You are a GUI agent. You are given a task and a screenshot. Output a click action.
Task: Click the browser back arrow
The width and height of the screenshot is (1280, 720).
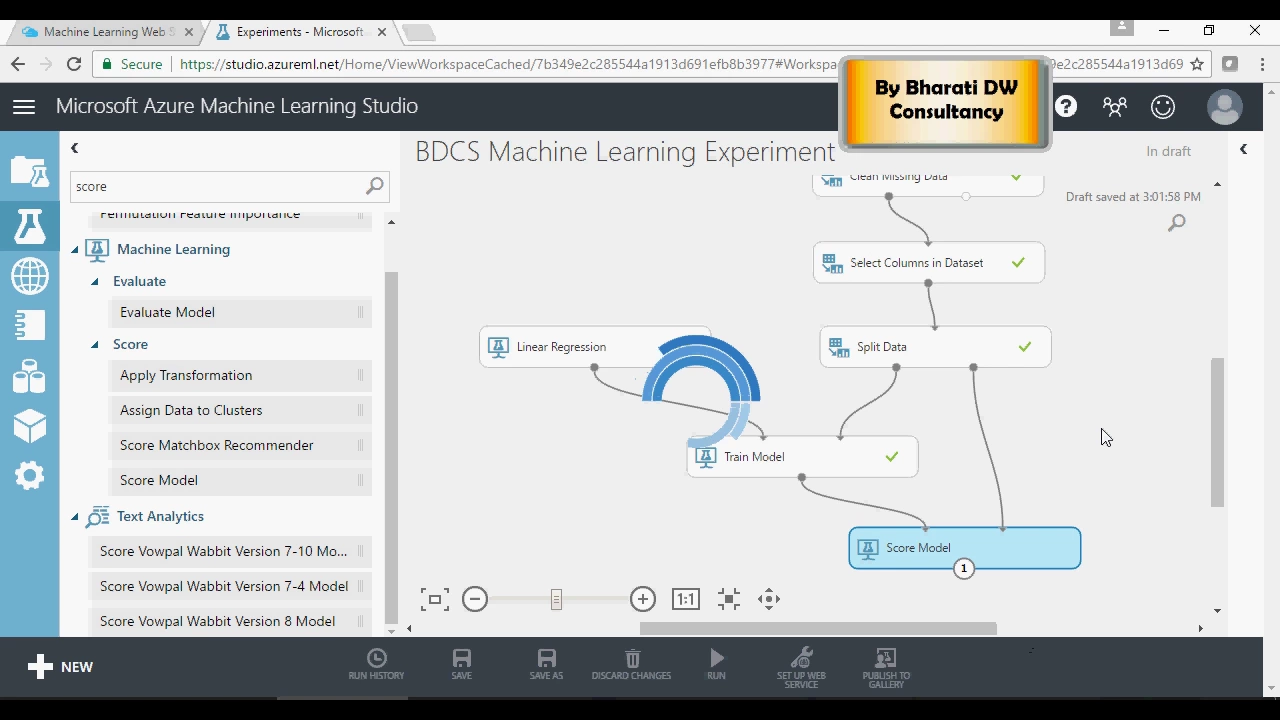18,64
